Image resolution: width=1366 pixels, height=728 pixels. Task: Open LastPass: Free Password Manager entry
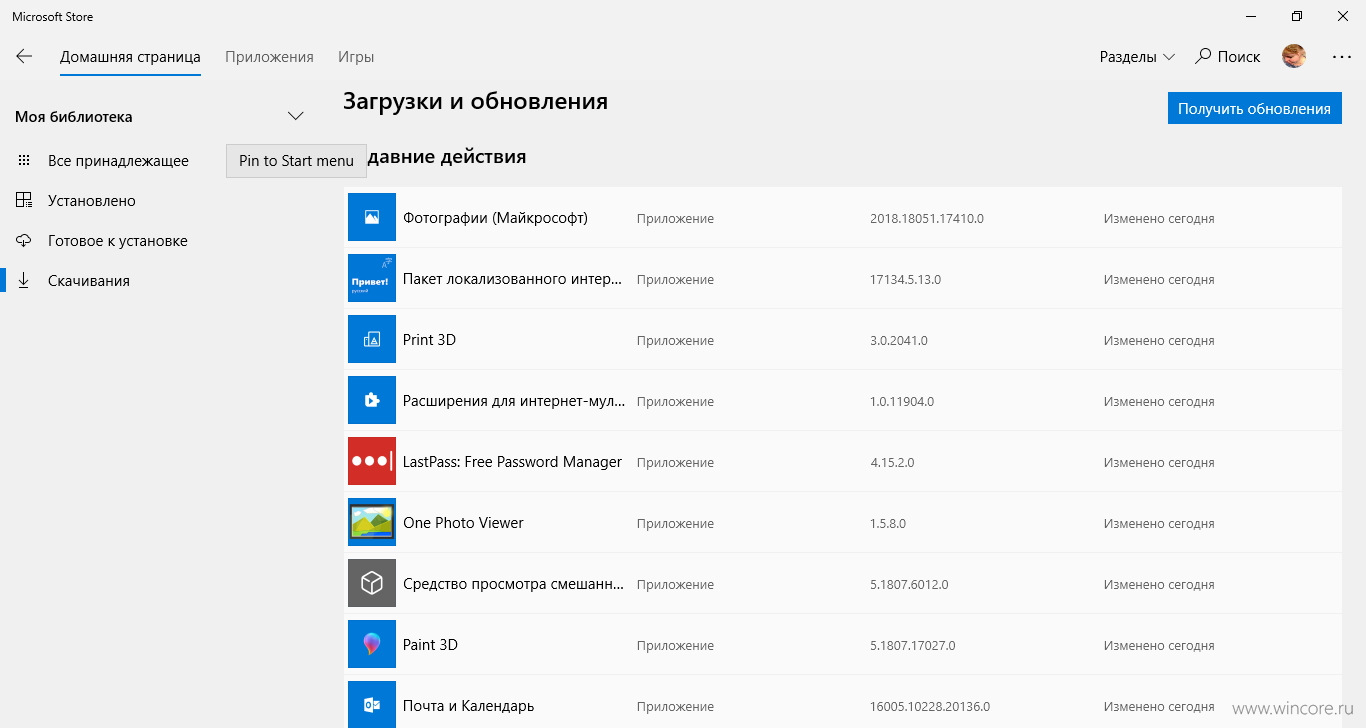(512, 462)
